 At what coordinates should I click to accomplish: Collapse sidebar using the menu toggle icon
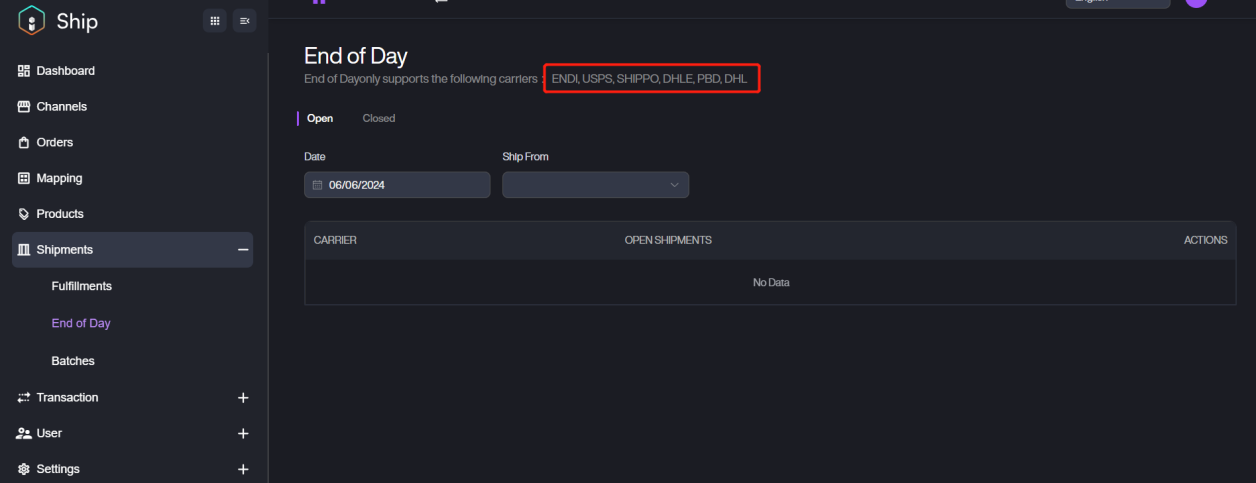point(245,21)
